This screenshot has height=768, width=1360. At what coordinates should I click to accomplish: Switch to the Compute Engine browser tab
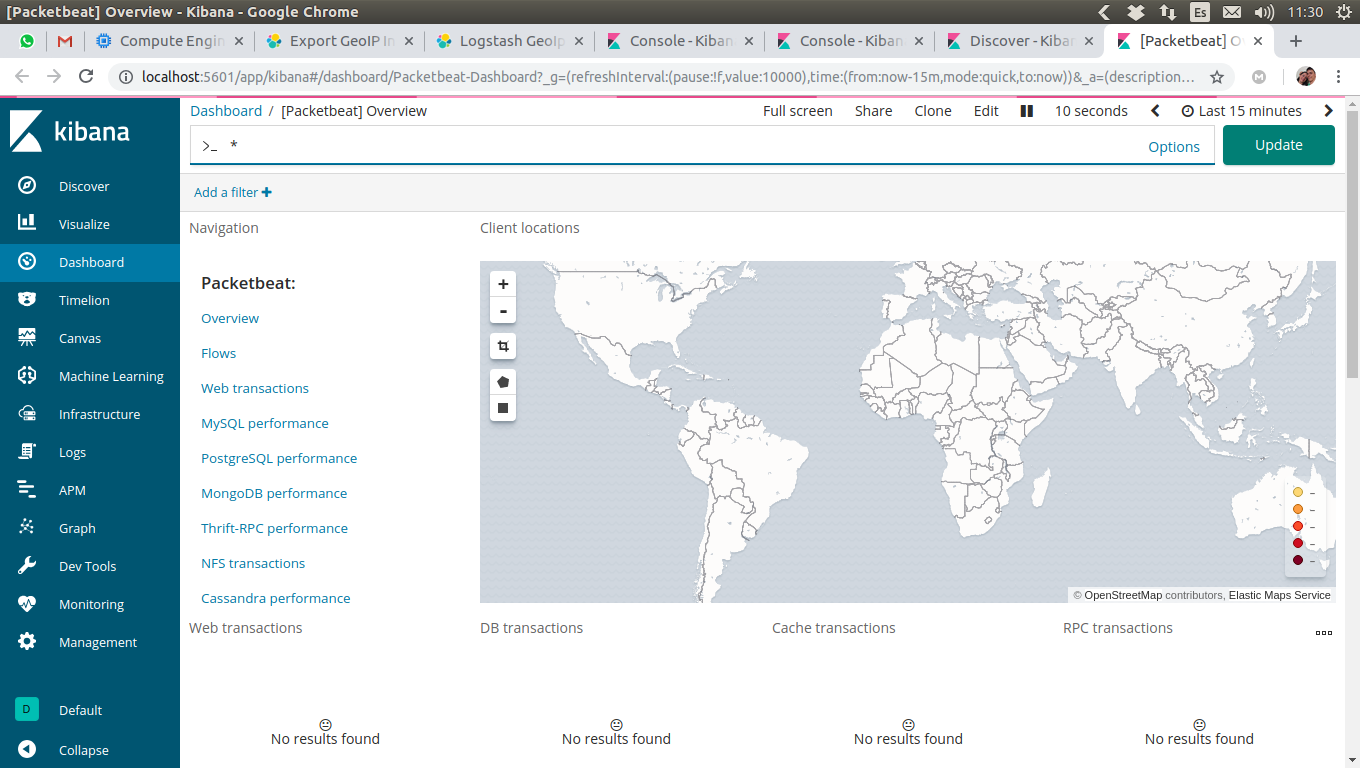pyautogui.click(x=170, y=41)
